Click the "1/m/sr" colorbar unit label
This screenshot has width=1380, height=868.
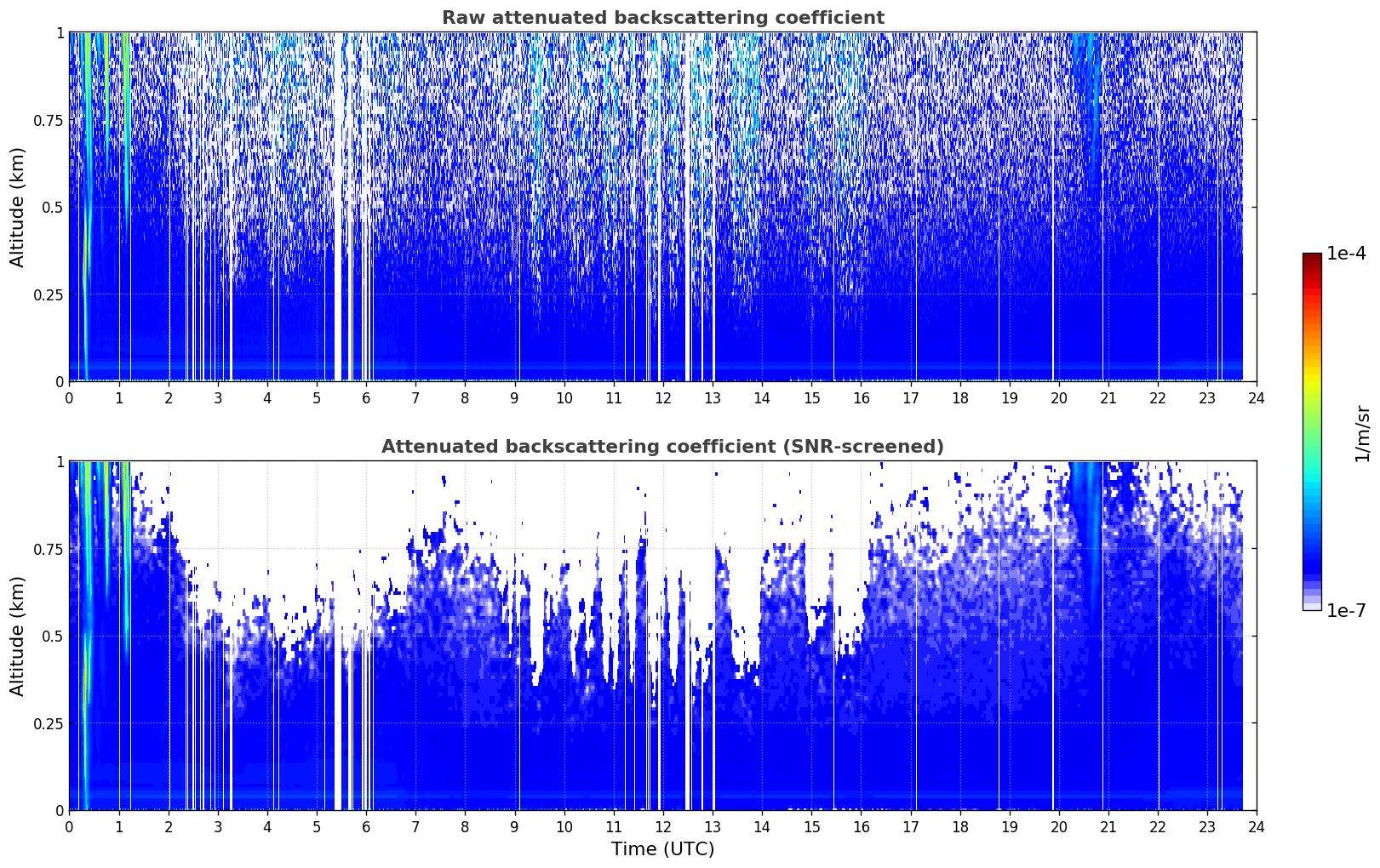coord(1362,433)
